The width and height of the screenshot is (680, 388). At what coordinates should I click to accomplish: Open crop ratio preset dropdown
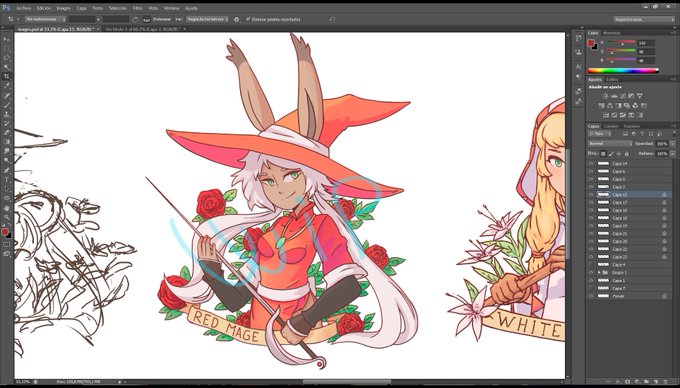tap(46, 20)
